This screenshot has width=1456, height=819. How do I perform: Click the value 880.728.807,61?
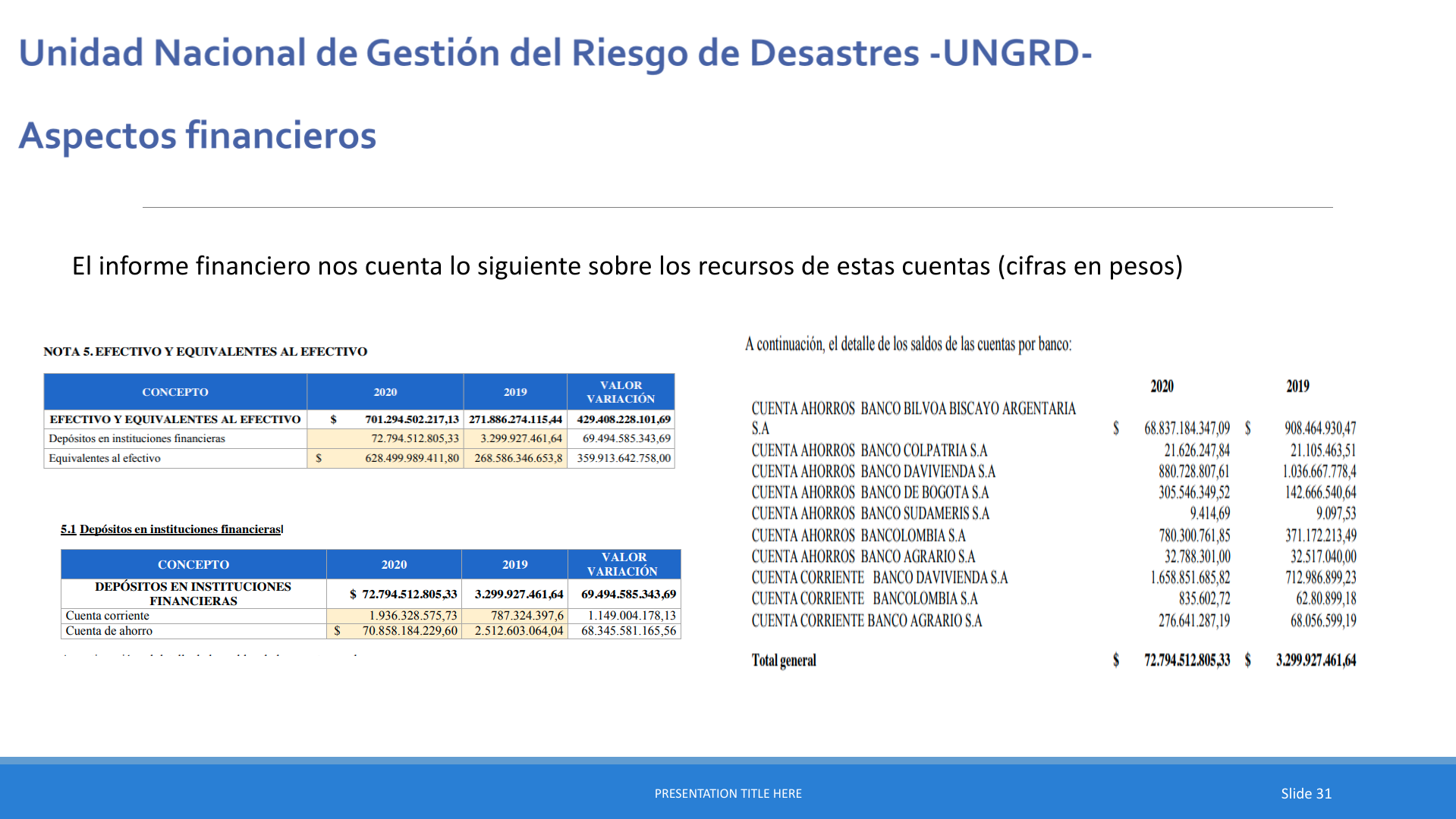[x=1194, y=472]
